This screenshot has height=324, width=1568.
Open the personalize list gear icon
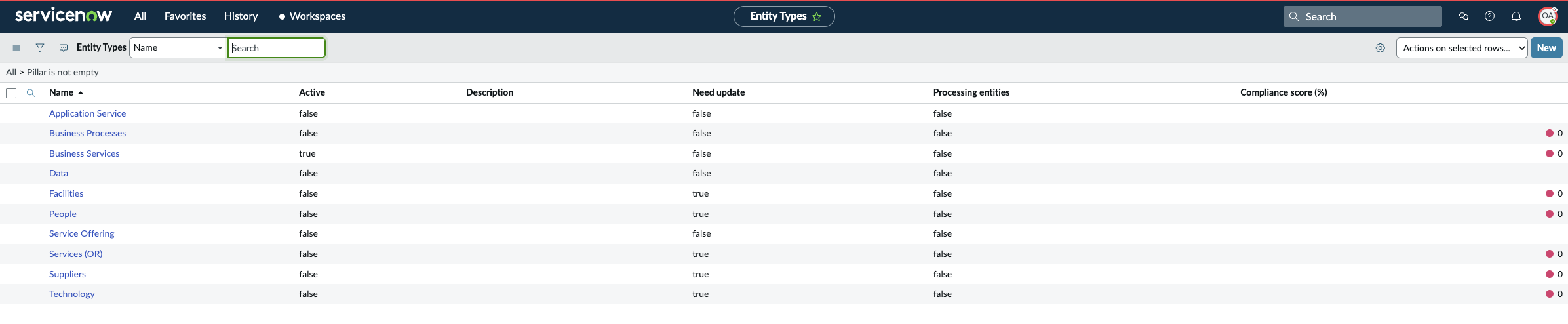1381,48
